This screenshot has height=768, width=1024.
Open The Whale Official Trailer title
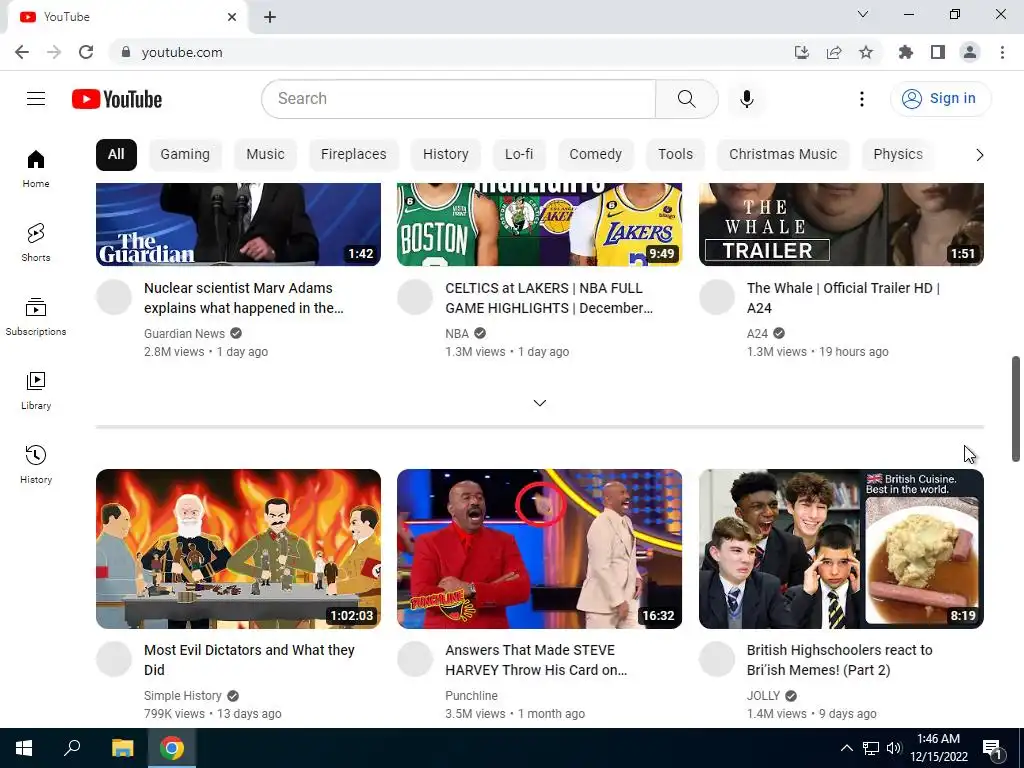pos(843,298)
